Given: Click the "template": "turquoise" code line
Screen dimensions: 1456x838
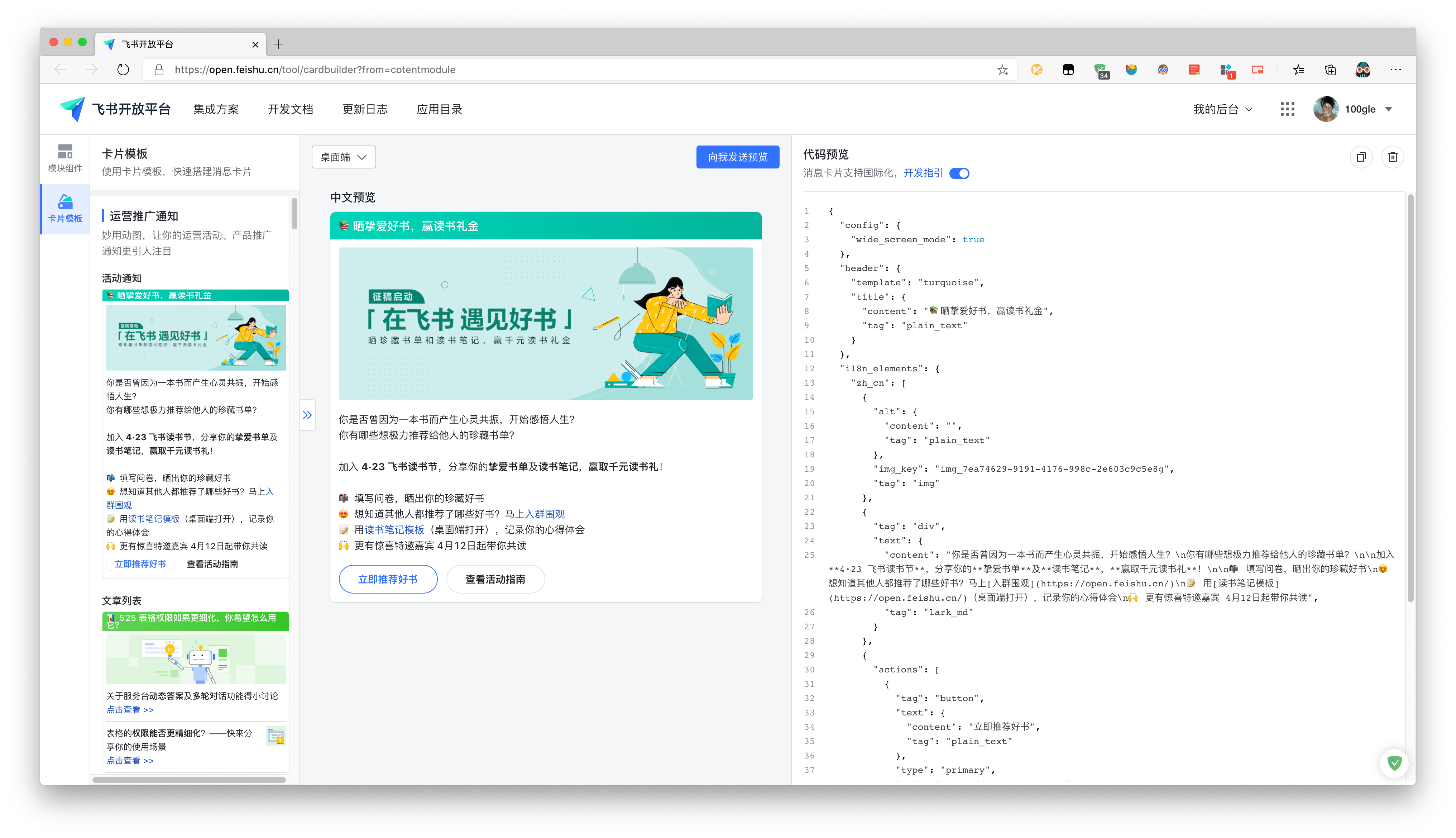Looking at the screenshot, I should pyautogui.click(x=917, y=282).
